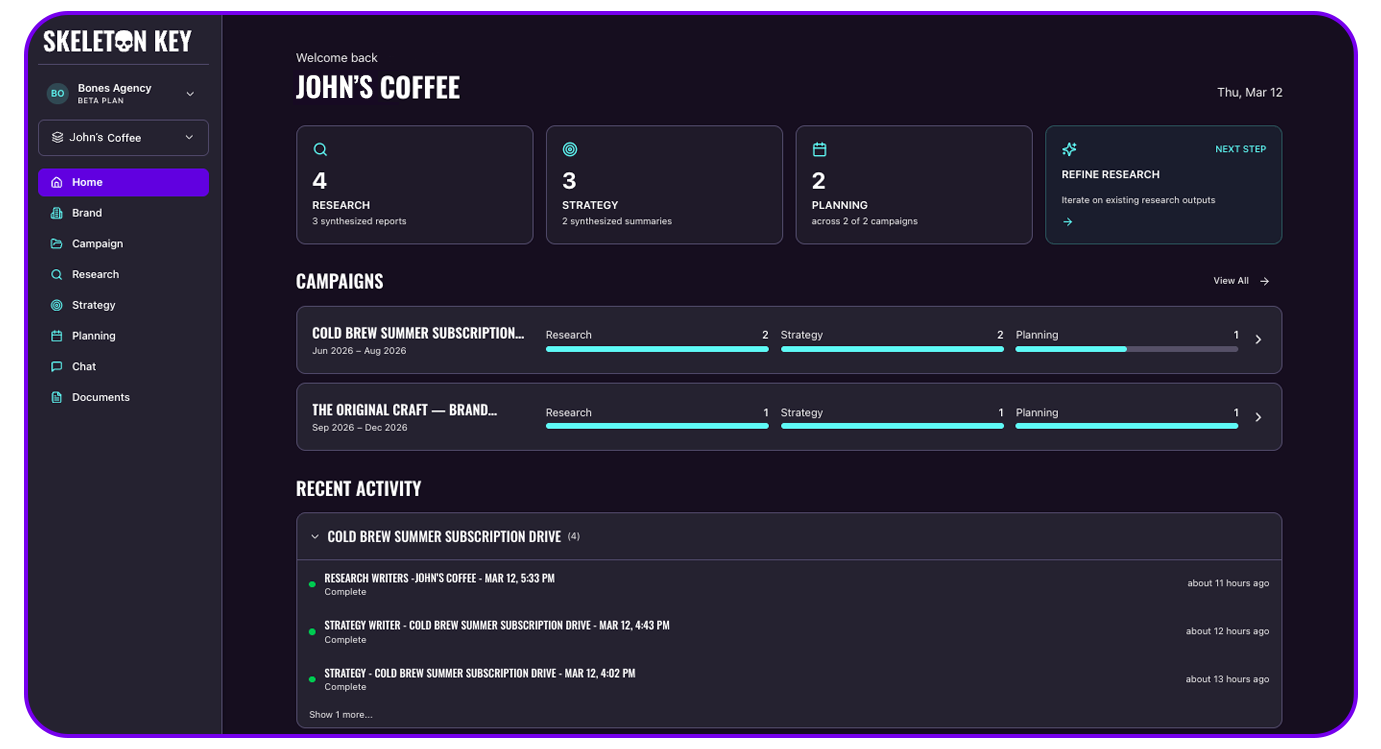Click the sparkle icon on Refine Research card
This screenshot has height=749, width=1381.
[1069, 150]
